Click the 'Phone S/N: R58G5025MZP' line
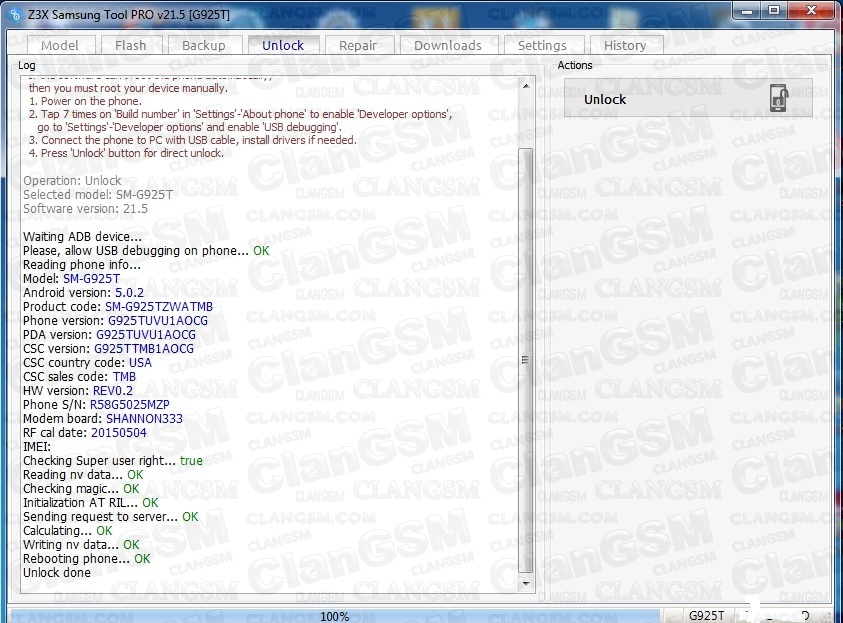This screenshot has height=623, width=843. pyautogui.click(x=96, y=404)
